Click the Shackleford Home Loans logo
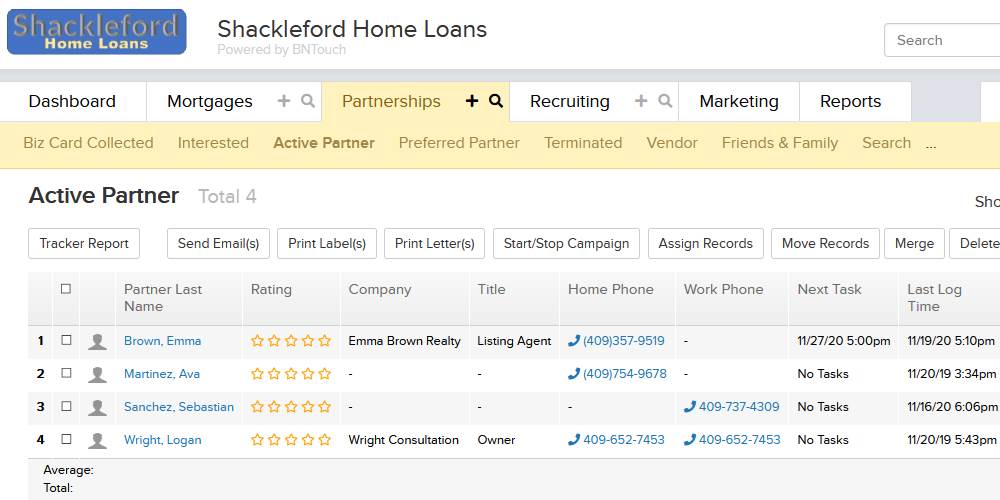 pyautogui.click(x=97, y=32)
